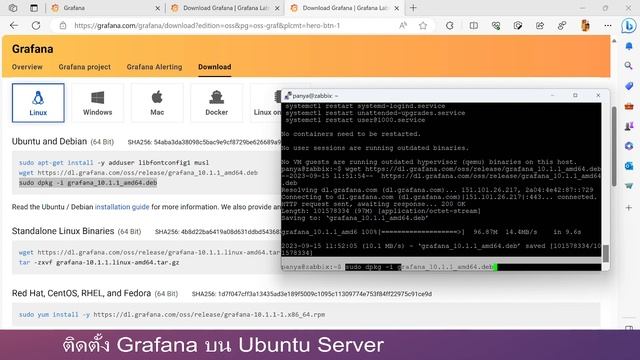Reload the page with the refresh icon
The height and width of the screenshot is (360, 640).
tap(36, 25)
